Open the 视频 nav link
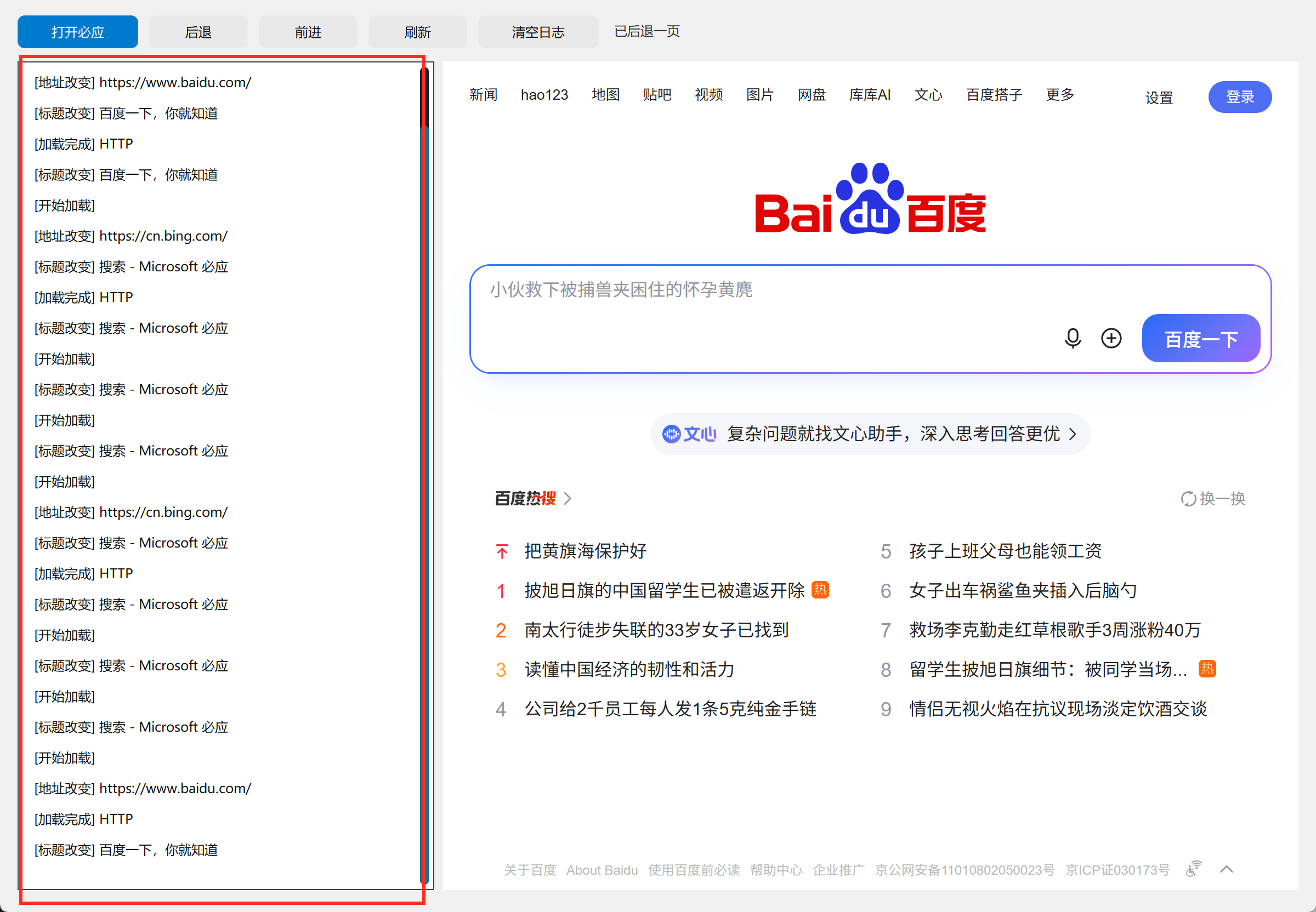This screenshot has width=1316, height=912. pos(708,94)
